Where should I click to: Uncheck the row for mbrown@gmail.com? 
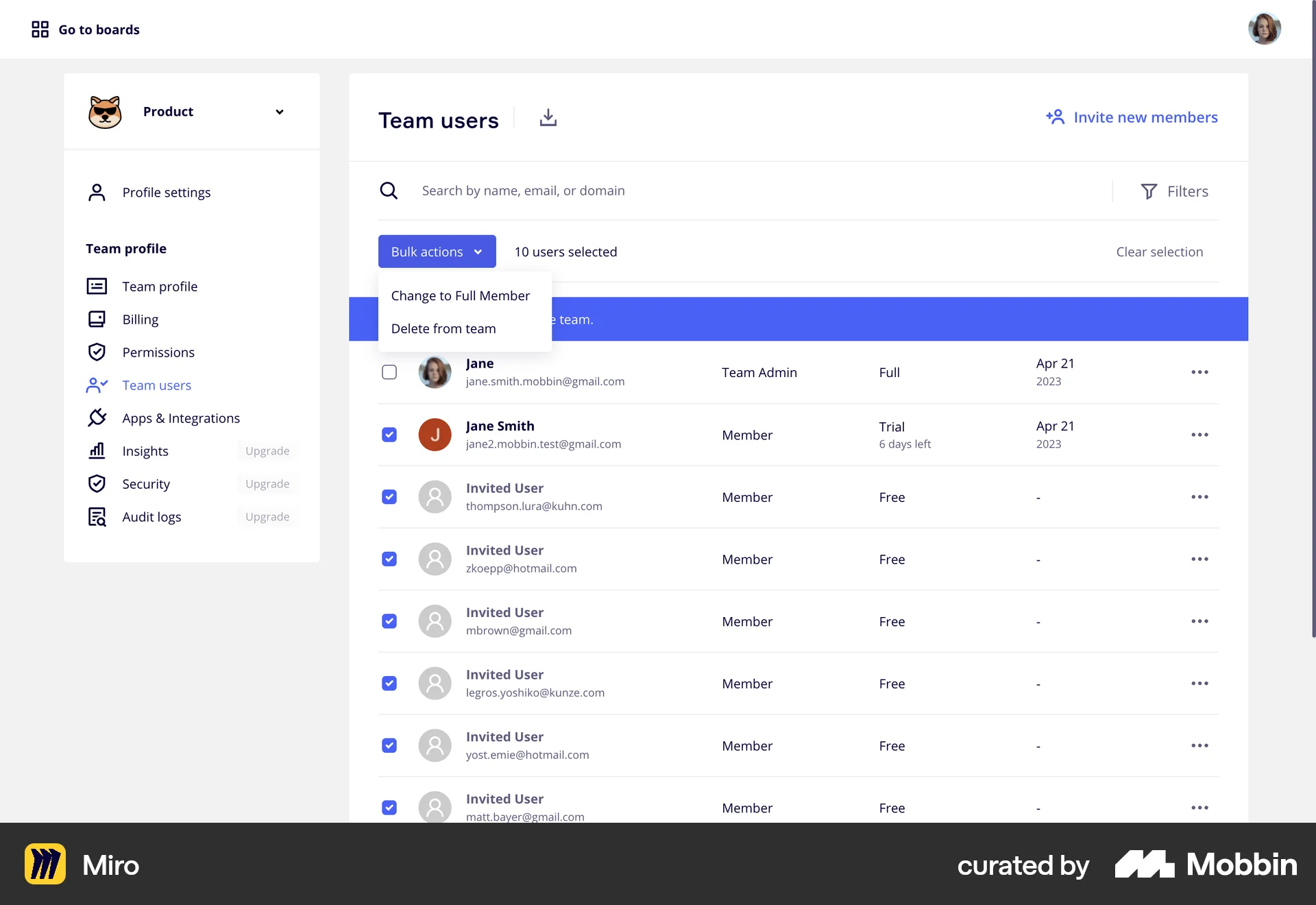389,621
